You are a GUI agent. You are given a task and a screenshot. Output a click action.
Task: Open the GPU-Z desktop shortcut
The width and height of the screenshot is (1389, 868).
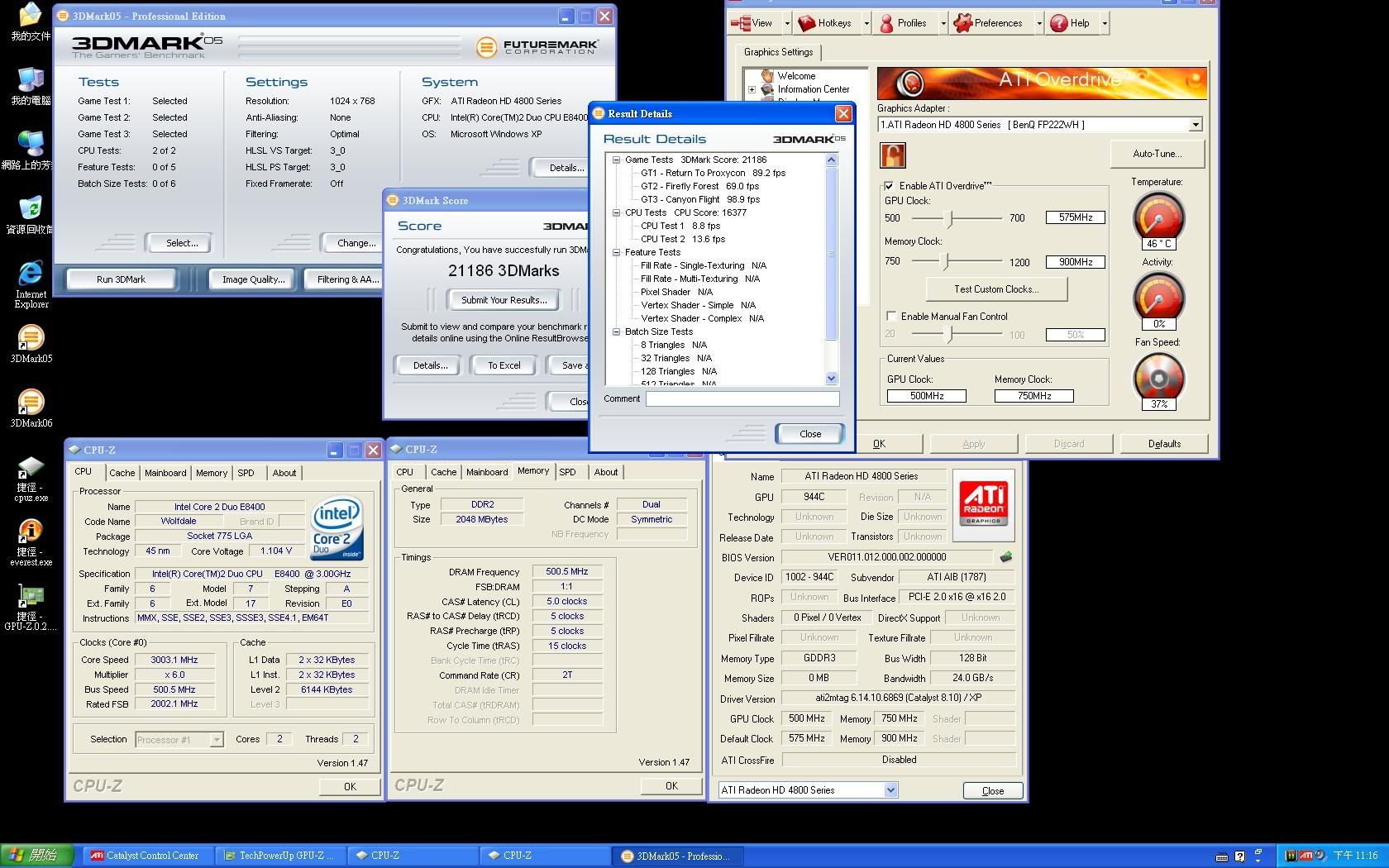(31, 608)
